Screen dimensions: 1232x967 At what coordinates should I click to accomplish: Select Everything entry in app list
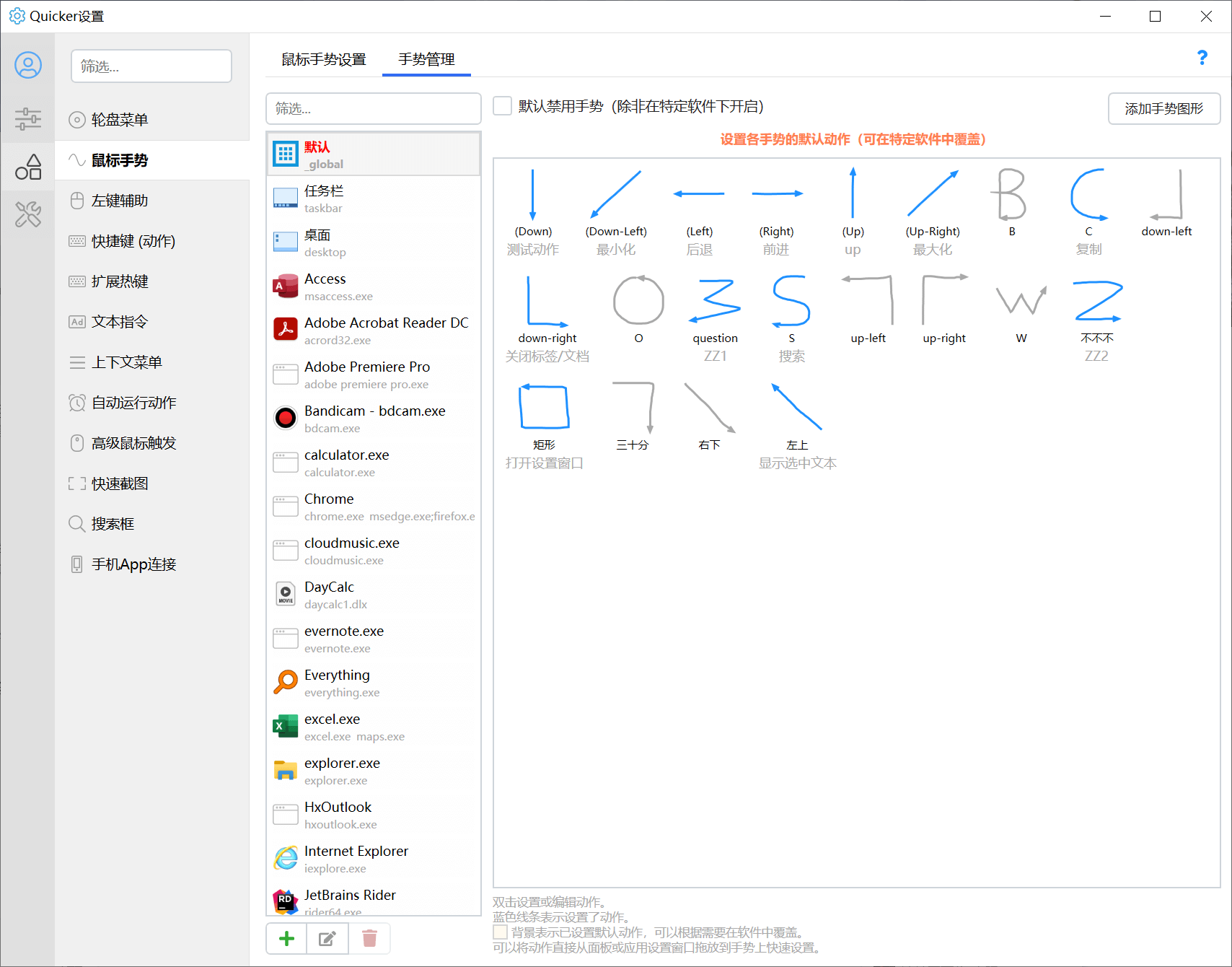tap(373, 683)
